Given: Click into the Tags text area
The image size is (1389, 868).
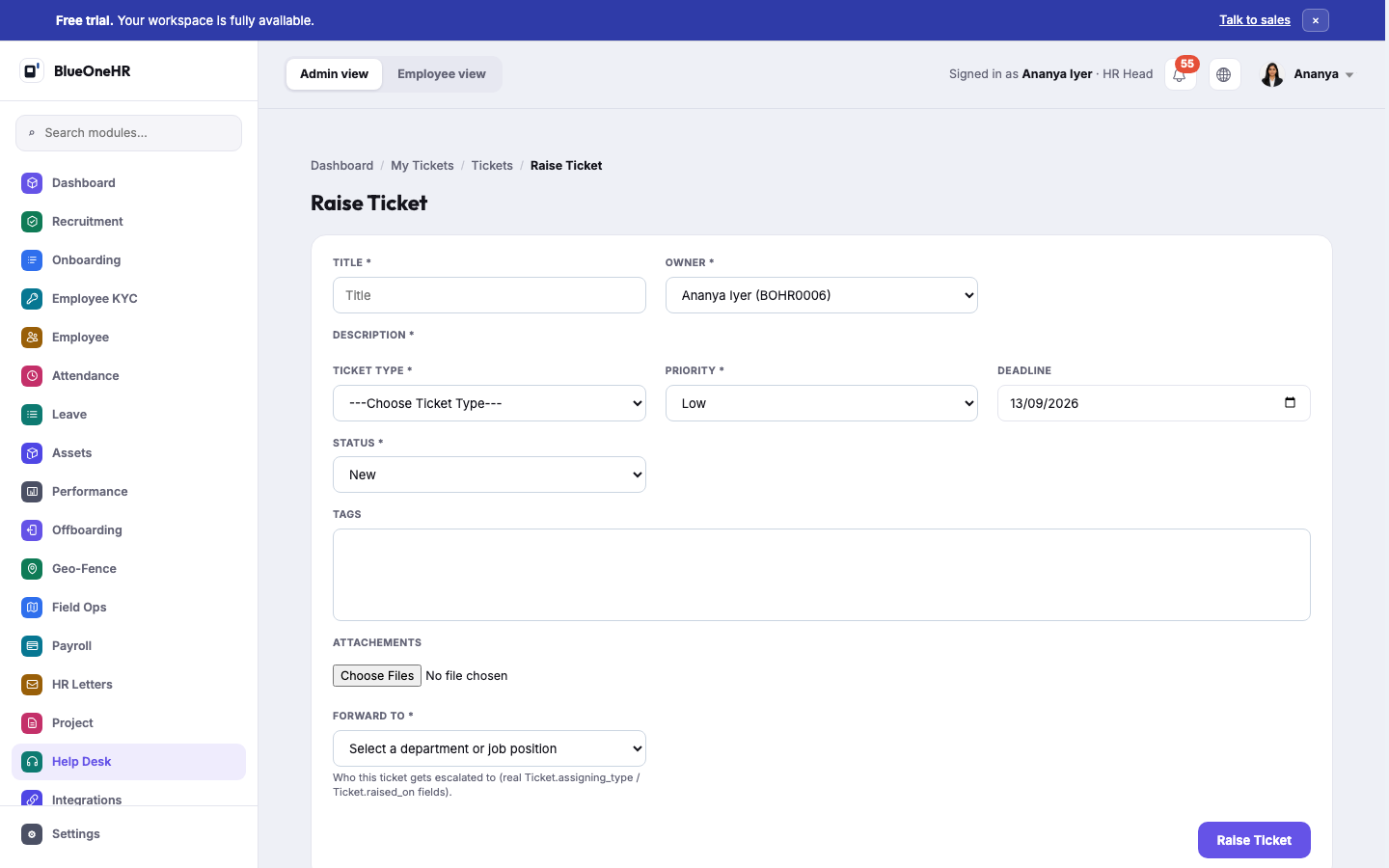Looking at the screenshot, I should click(822, 575).
